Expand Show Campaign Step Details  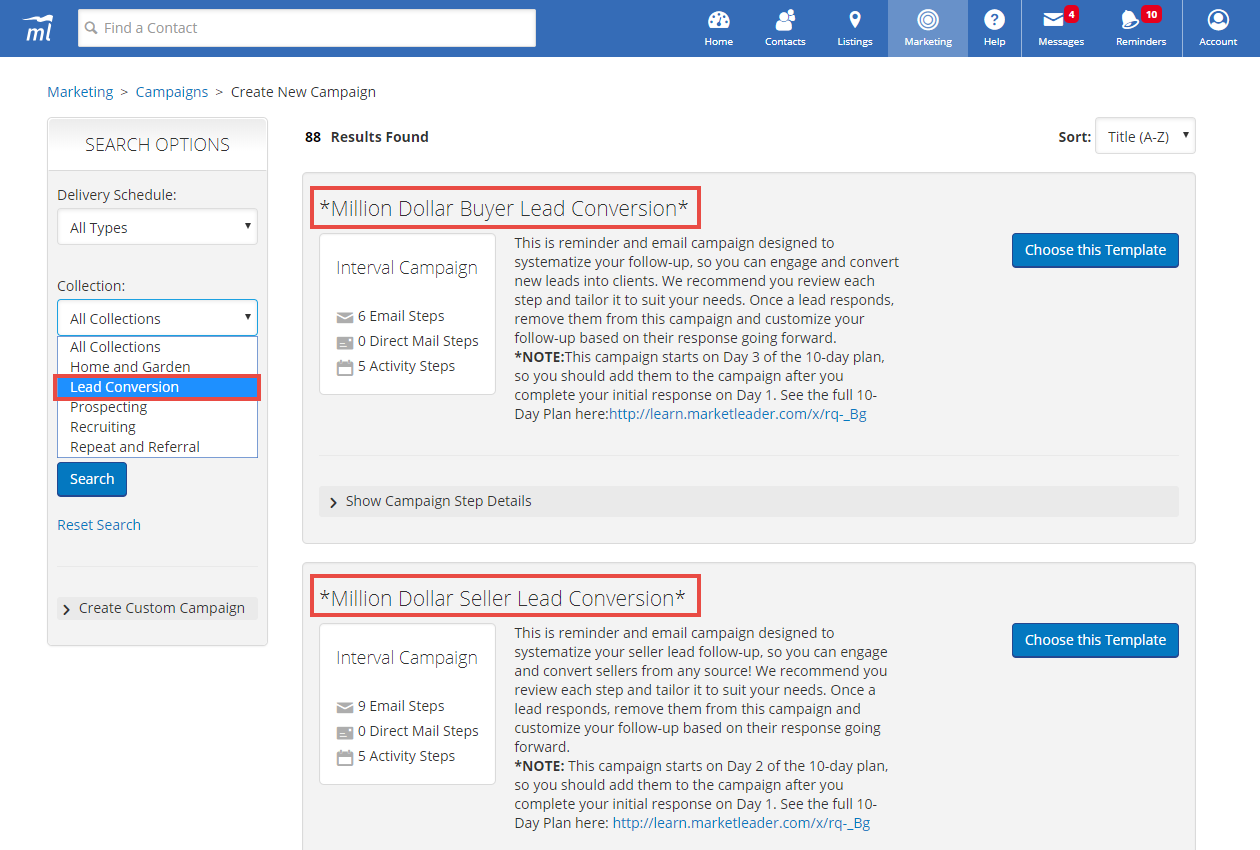click(749, 501)
